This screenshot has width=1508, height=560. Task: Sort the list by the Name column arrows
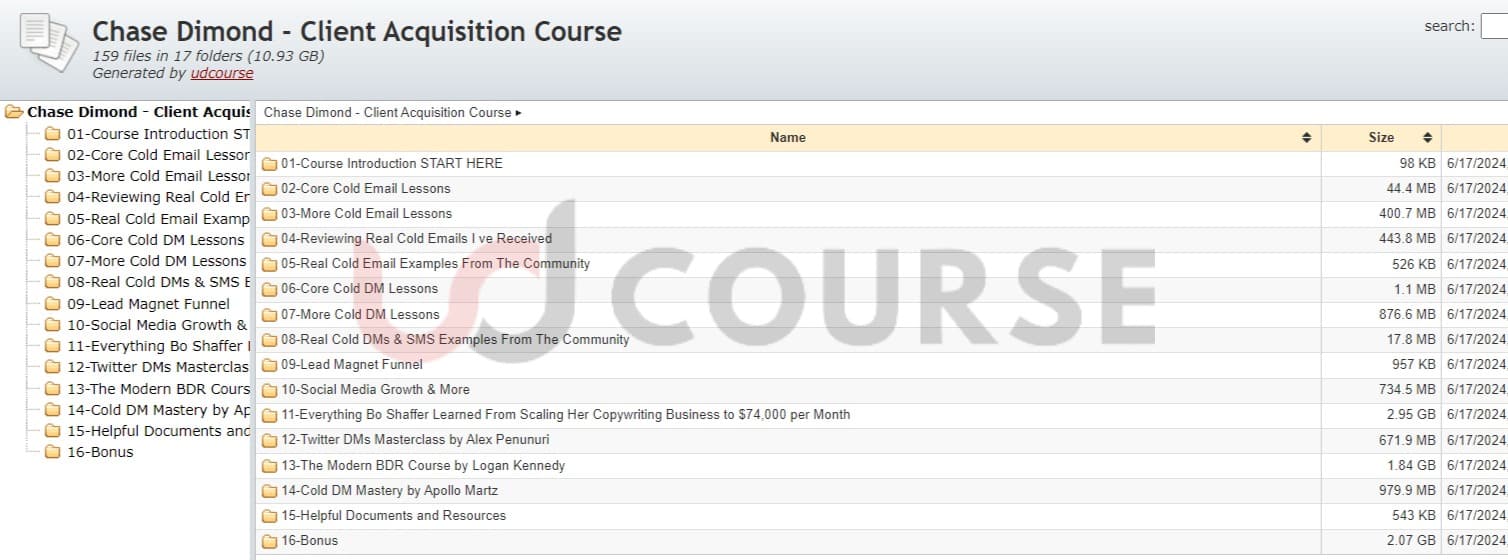click(x=1306, y=138)
